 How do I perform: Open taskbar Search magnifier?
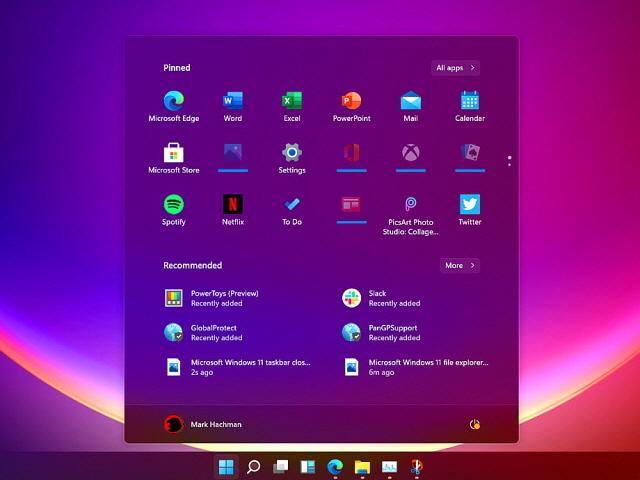(x=253, y=467)
